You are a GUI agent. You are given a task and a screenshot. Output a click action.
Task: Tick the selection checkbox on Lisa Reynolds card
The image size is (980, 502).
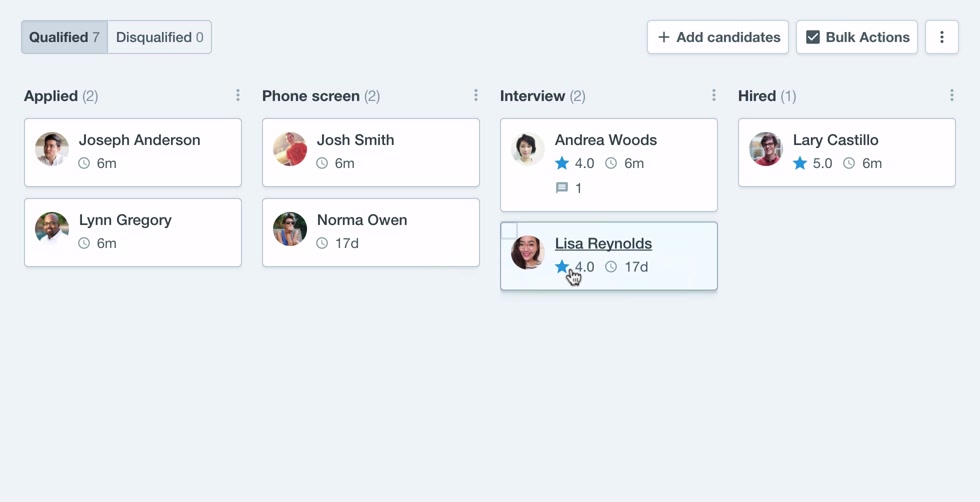tap(510, 231)
